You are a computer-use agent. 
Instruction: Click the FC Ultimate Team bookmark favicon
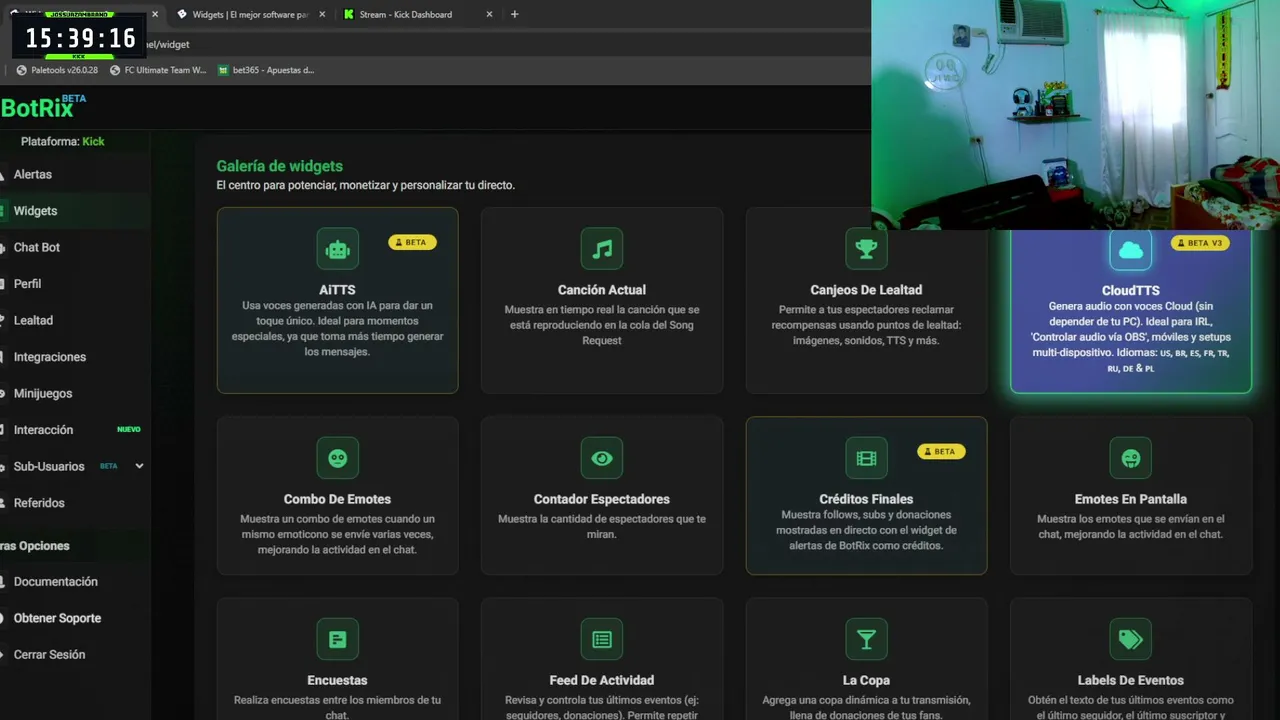click(x=115, y=70)
